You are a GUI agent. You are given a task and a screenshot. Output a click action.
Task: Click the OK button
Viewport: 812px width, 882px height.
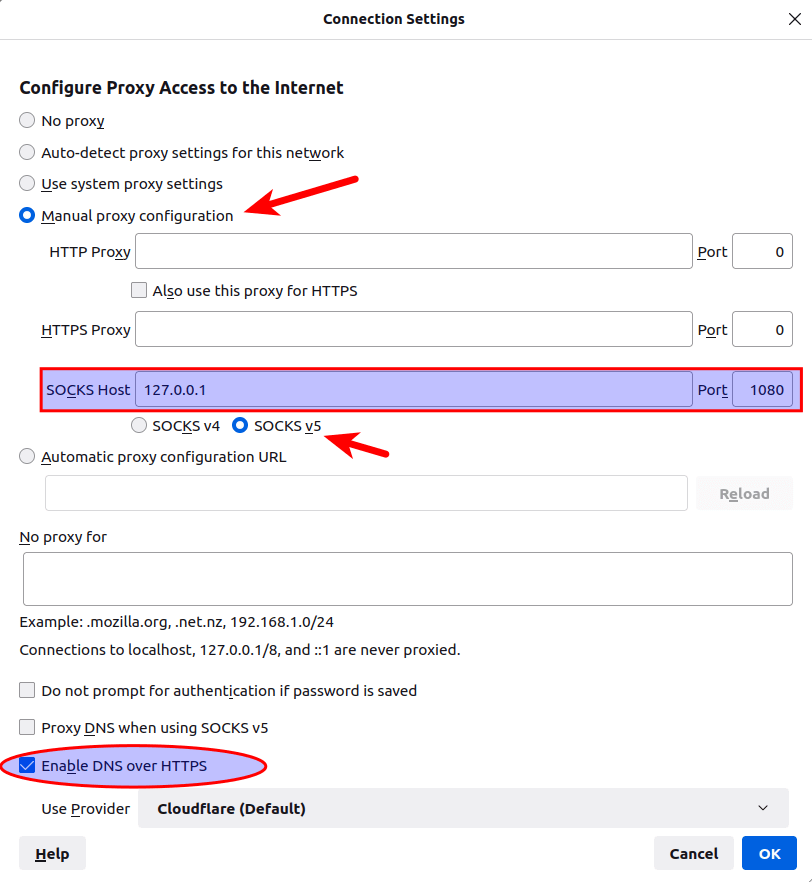point(769,853)
